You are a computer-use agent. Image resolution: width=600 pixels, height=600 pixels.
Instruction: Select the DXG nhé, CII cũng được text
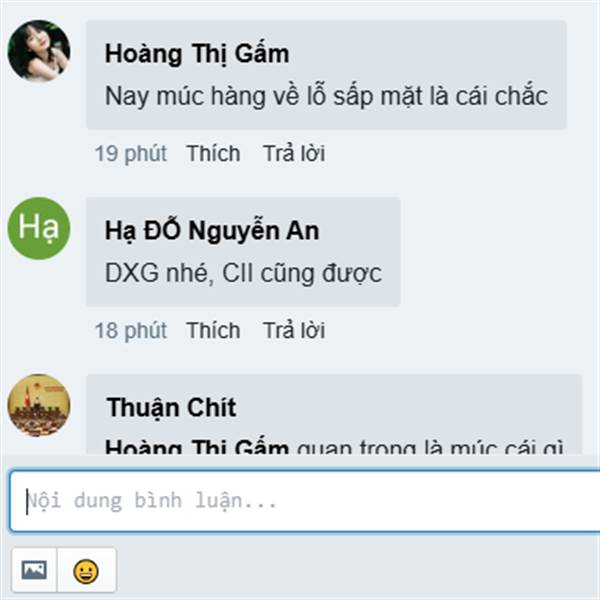coord(243,274)
